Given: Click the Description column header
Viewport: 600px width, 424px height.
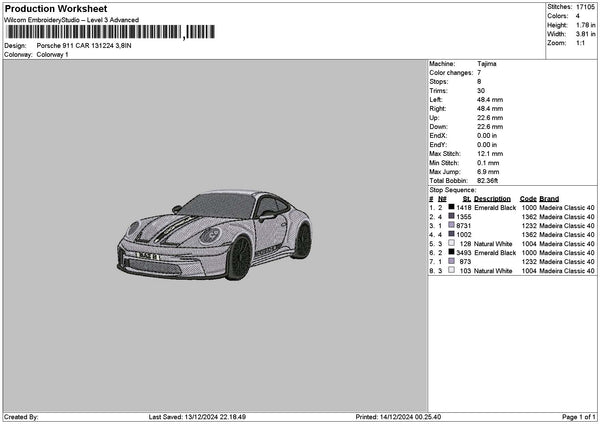Looking at the screenshot, I should 492,199.
